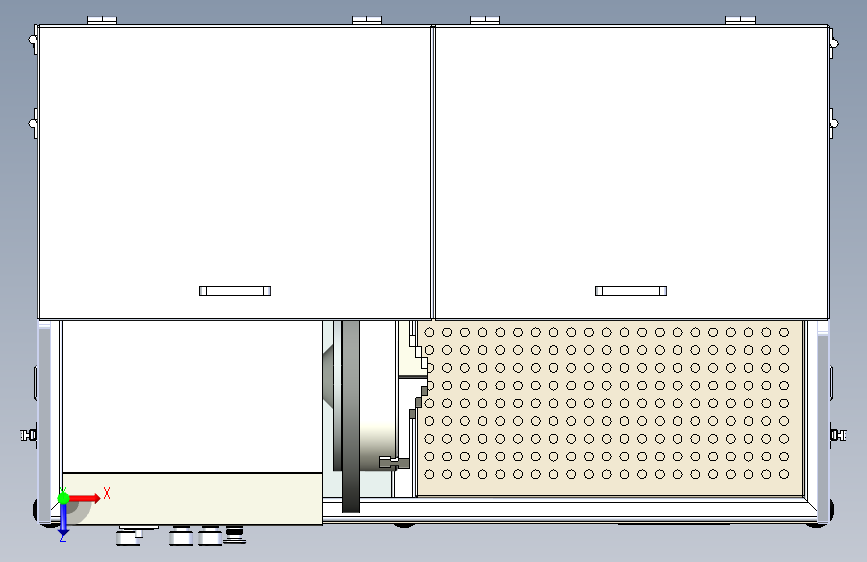The height and width of the screenshot is (562, 867).
Task: Click the red X axis label
Action: click(x=107, y=493)
